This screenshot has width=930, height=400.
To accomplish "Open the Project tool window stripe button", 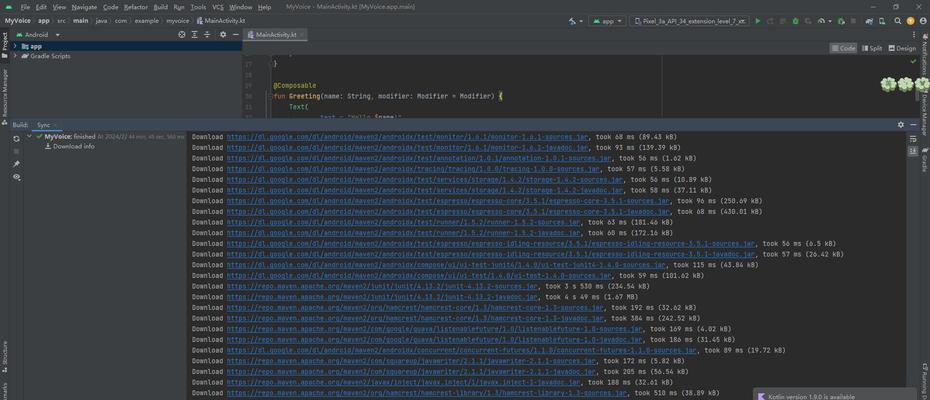I will pos(5,46).
